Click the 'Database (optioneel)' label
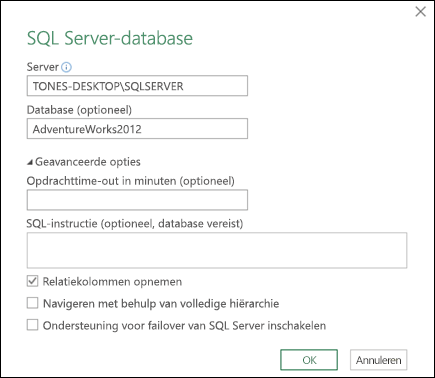The height and width of the screenshot is (378, 435). pyautogui.click(x=79, y=110)
